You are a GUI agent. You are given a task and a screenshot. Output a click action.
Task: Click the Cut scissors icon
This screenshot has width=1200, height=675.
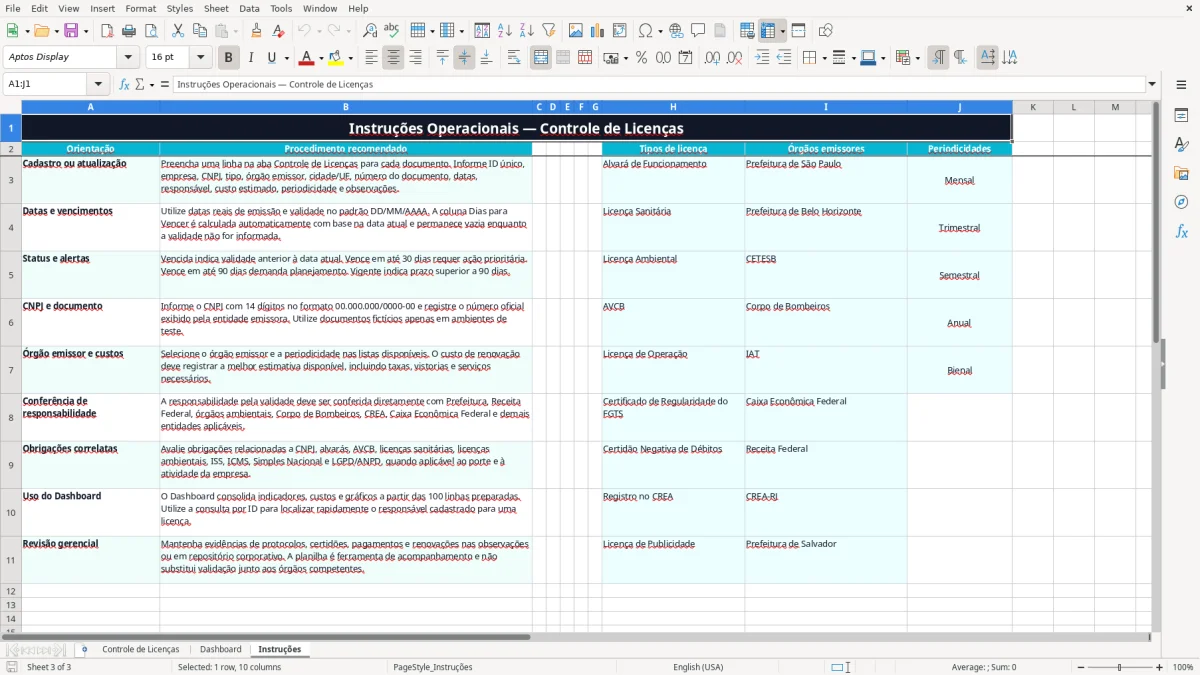(x=177, y=31)
